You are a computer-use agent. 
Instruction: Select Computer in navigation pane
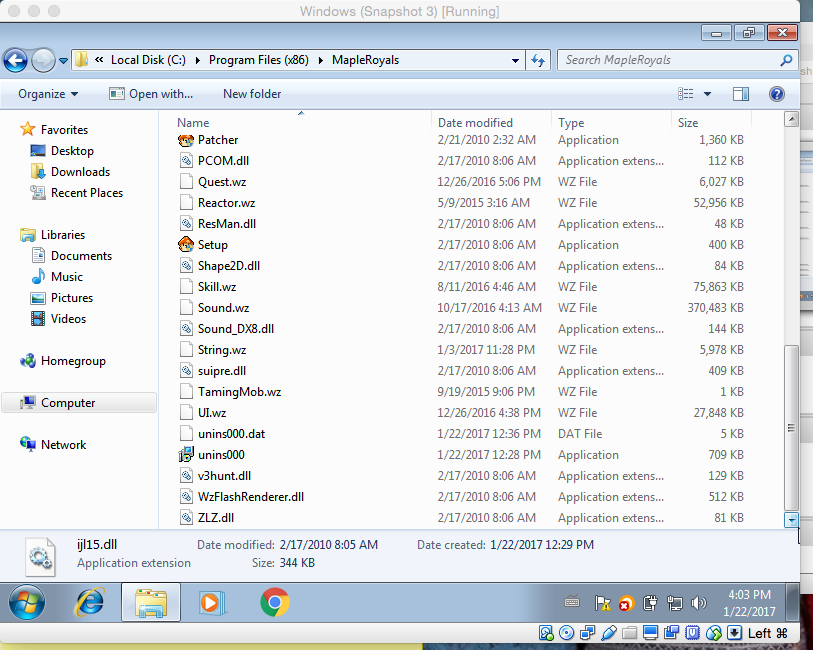(78, 403)
